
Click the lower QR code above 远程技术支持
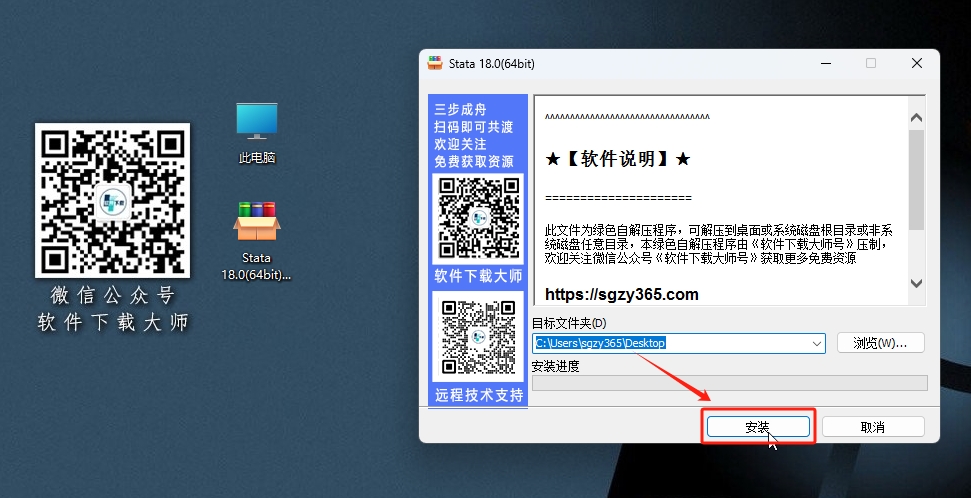tap(478, 336)
